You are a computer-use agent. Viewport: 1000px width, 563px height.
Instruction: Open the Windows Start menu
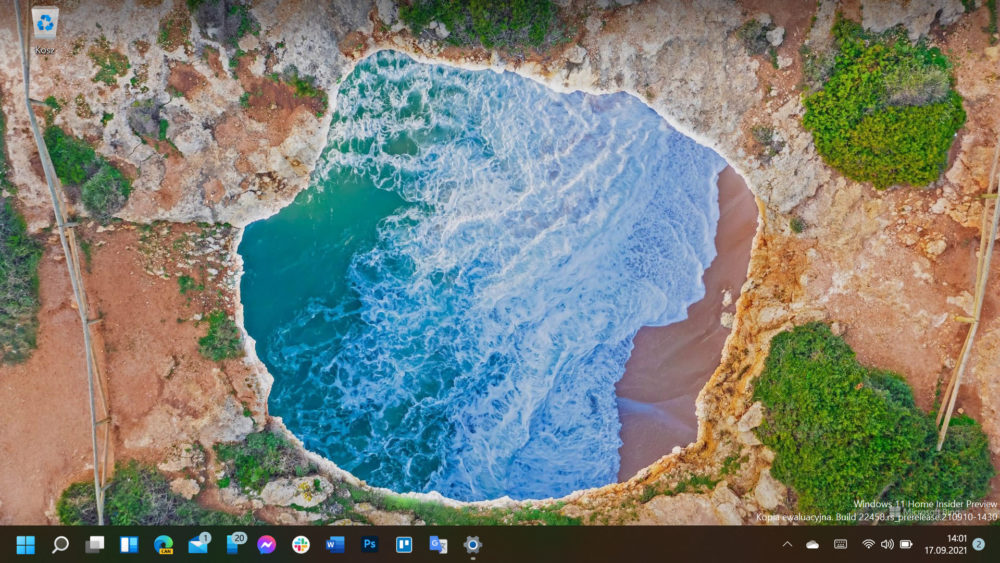click(26, 545)
